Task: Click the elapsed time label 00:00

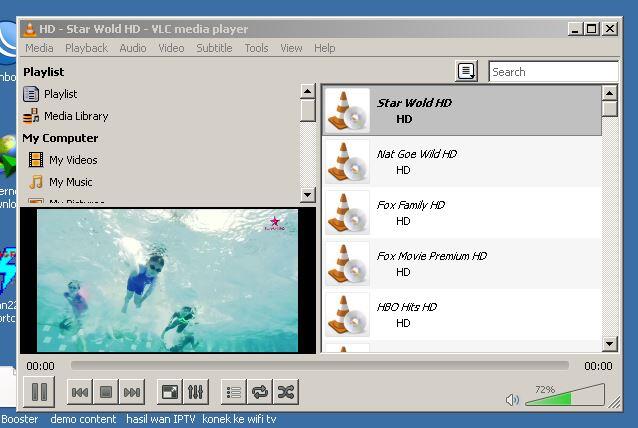Action: 40,366
